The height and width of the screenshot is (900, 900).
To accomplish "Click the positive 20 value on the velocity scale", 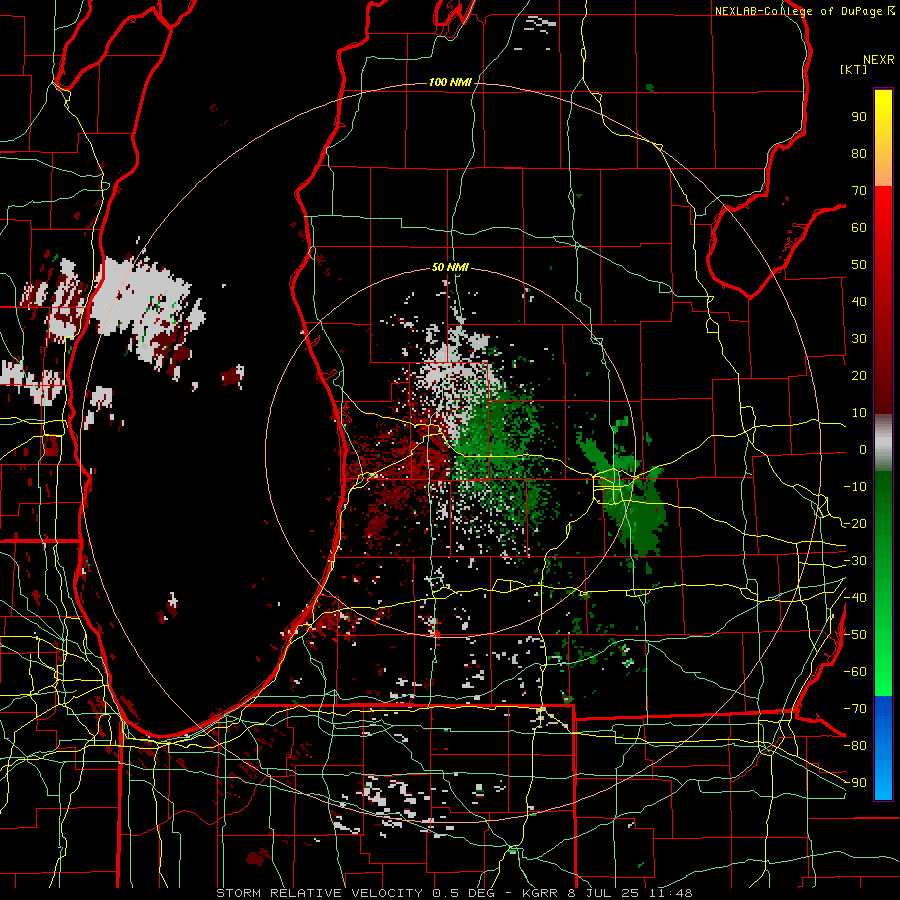I will pos(859,375).
